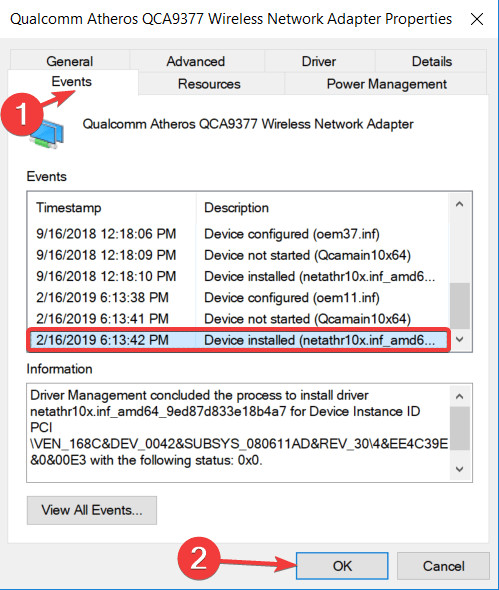Switch to the General tab
Screen dimensions: 499x590
[70, 61]
